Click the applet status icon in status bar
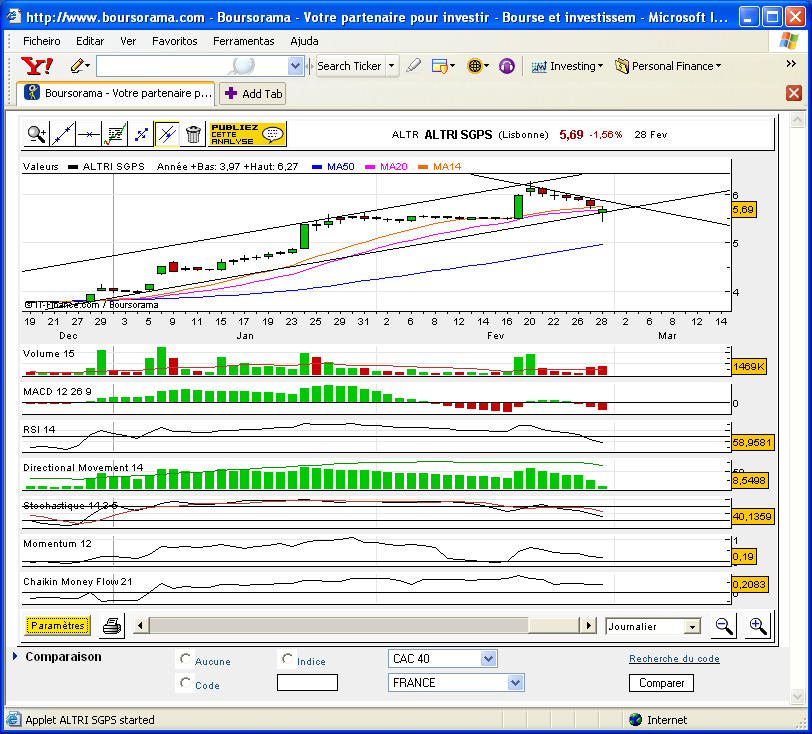This screenshot has width=812, height=734. point(13,719)
